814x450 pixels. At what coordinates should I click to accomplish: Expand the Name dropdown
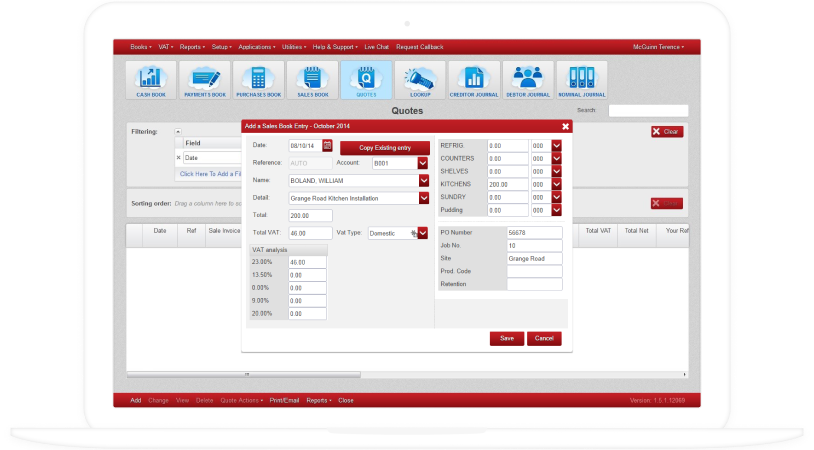(424, 181)
